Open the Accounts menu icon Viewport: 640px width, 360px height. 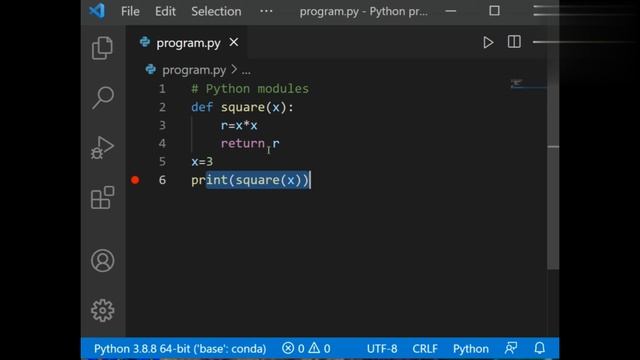[x=102, y=260]
